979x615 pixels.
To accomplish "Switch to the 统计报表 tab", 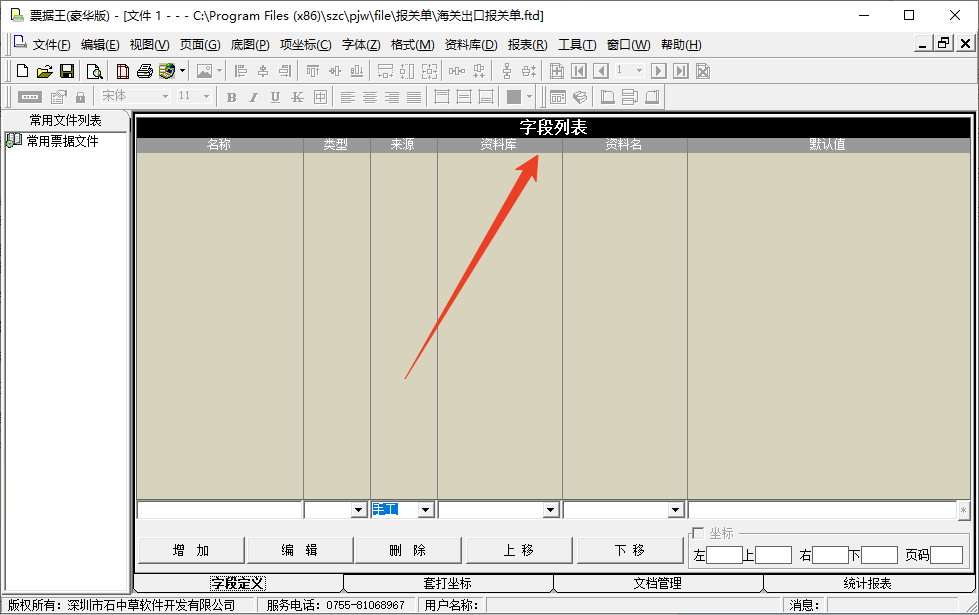I will (x=867, y=583).
